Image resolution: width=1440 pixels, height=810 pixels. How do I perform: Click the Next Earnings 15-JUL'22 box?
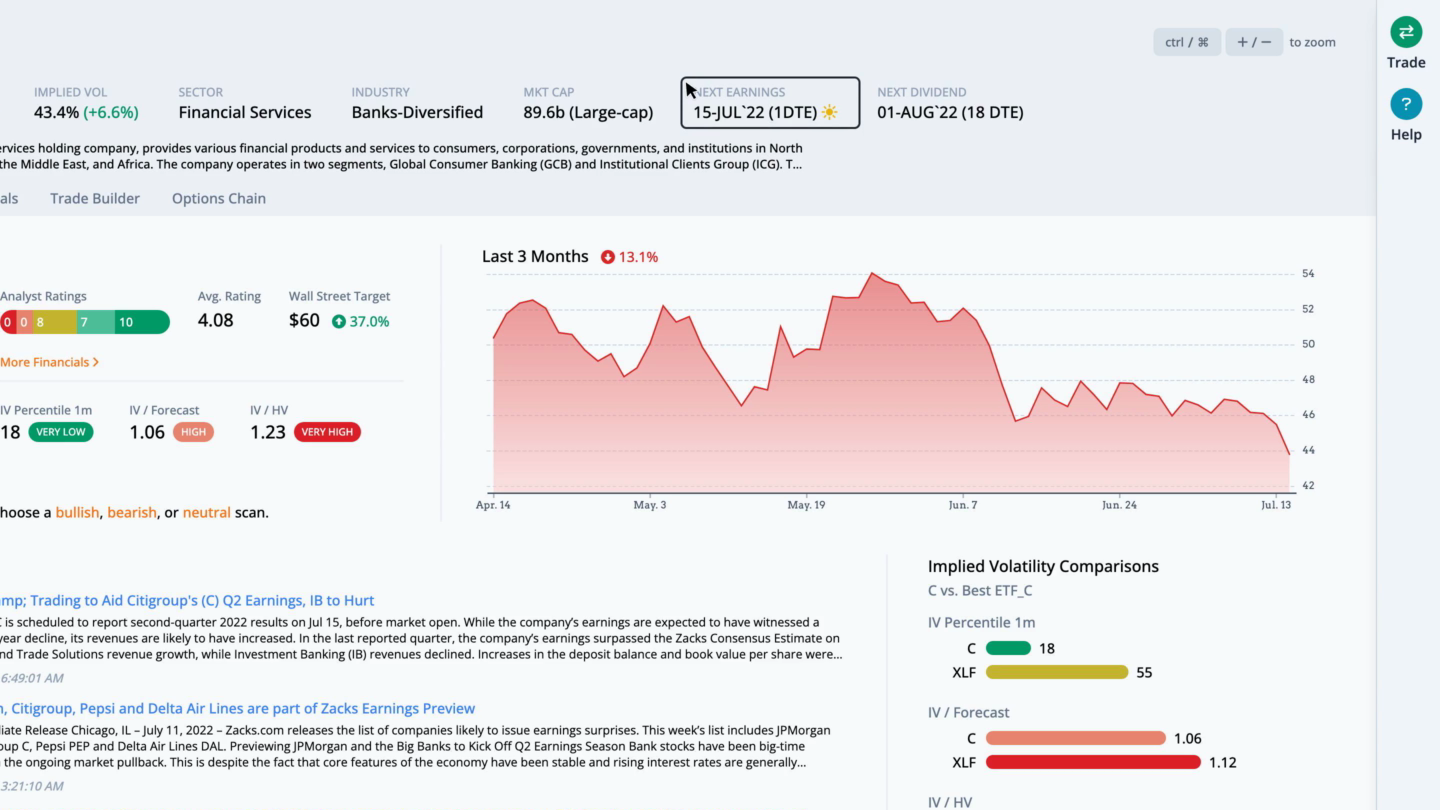pyautogui.click(x=770, y=103)
